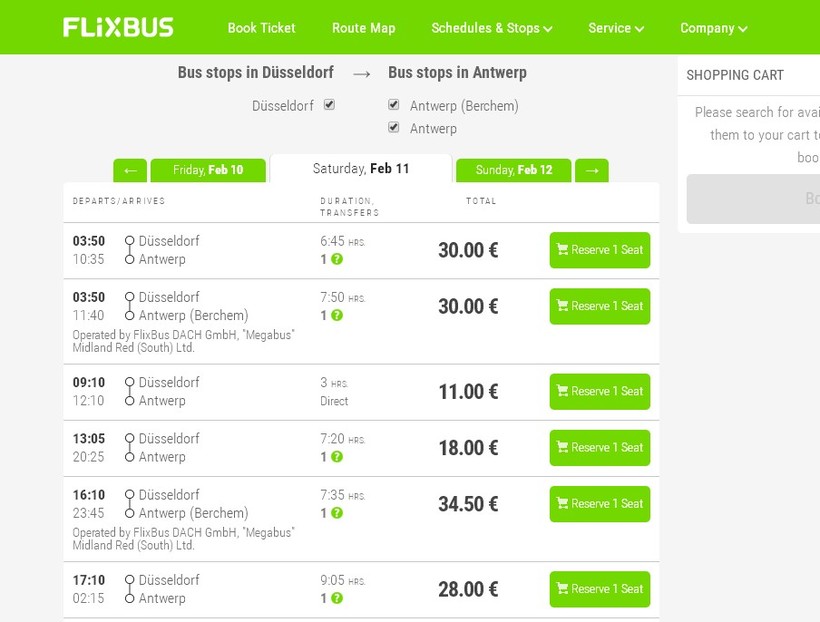Open the Book Ticket page
The image size is (820, 622).
tap(261, 28)
